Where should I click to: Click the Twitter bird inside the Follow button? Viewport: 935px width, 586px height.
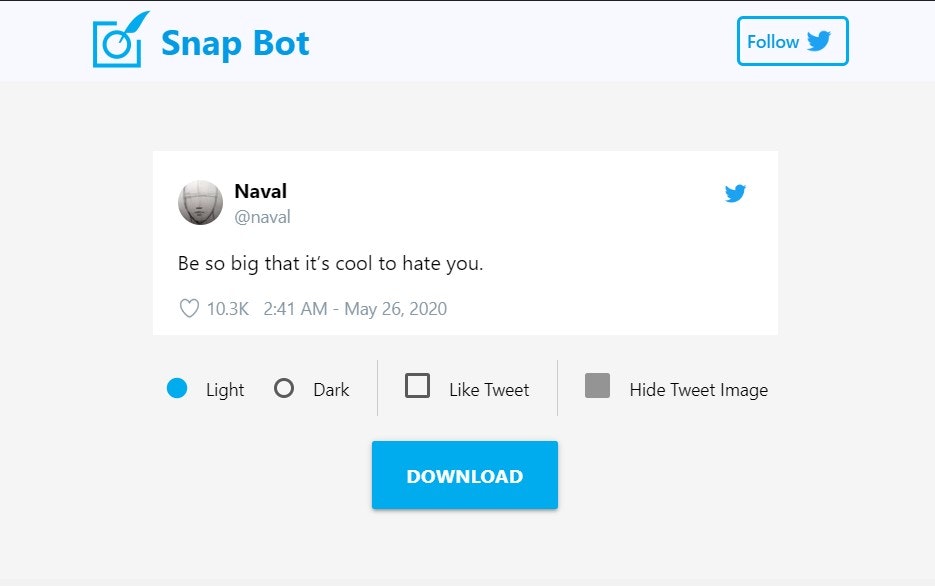819,41
